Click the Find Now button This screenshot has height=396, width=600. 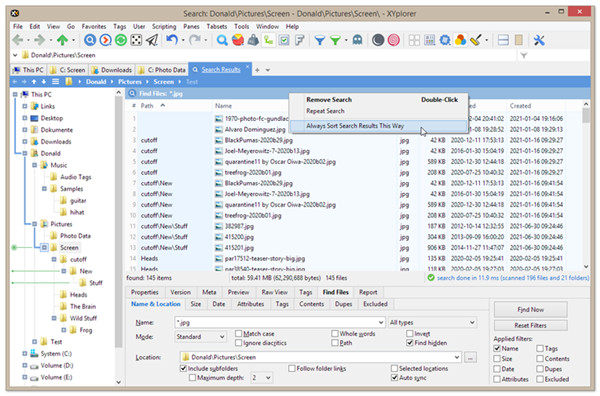tap(530, 309)
